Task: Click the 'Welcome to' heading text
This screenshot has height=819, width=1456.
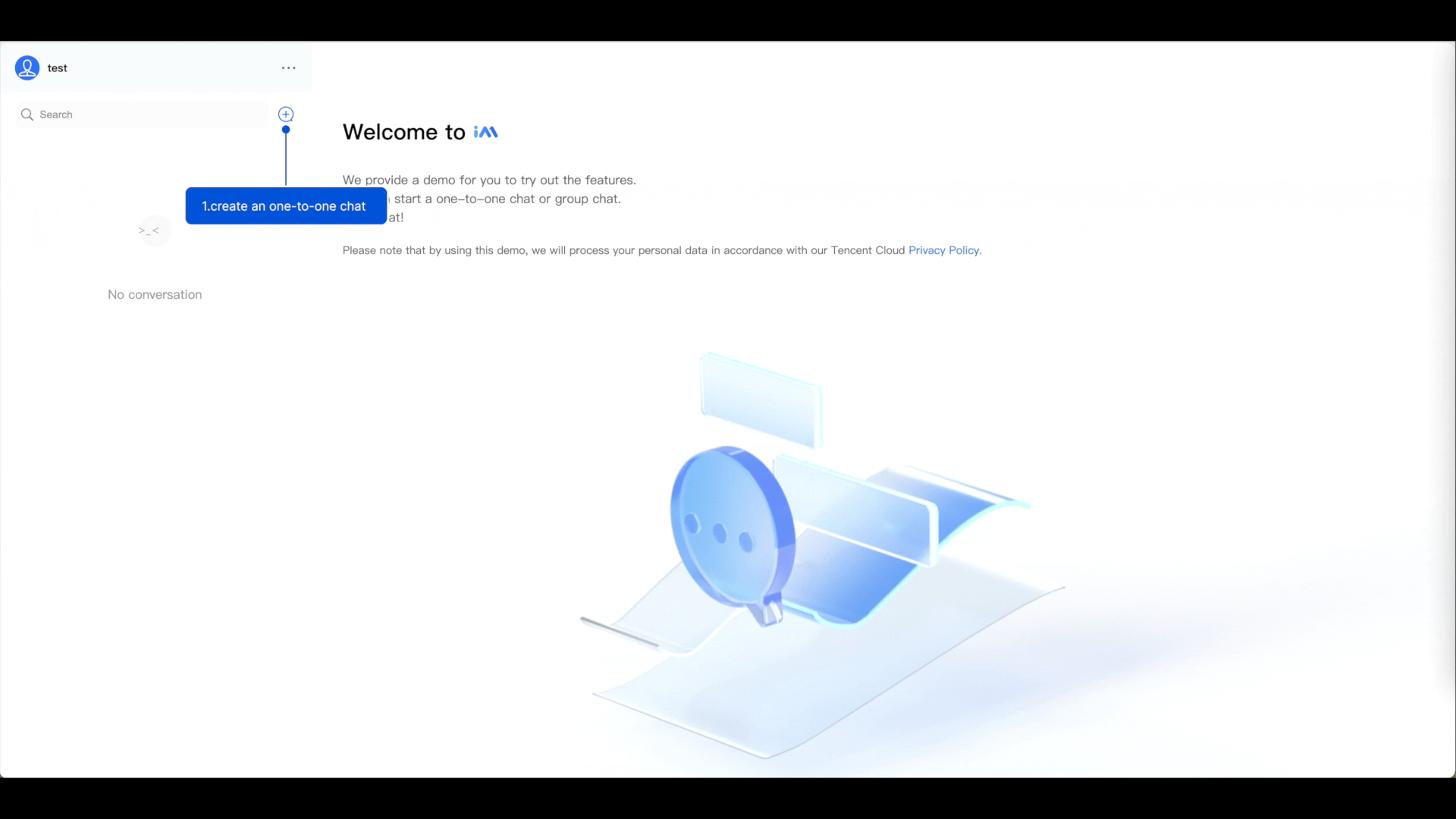Action: pos(404,132)
